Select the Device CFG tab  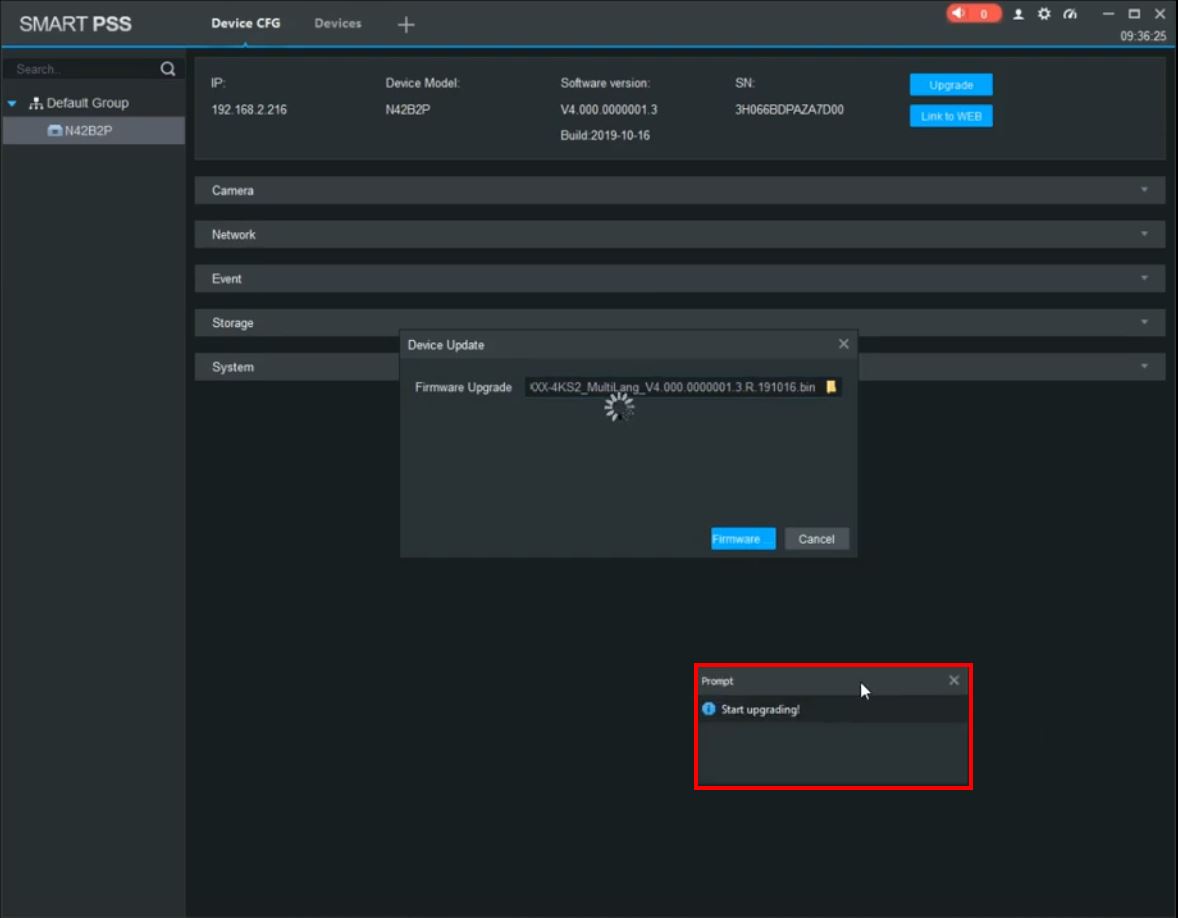246,23
